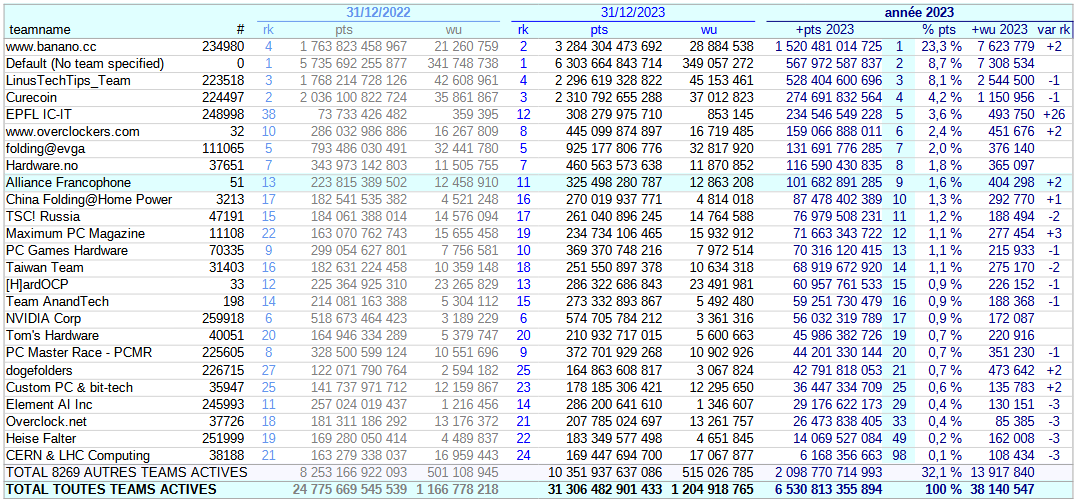Click the TOTAL TOUTES TEAMS ACTIVES label
The image size is (1077, 502).
(x=111, y=489)
